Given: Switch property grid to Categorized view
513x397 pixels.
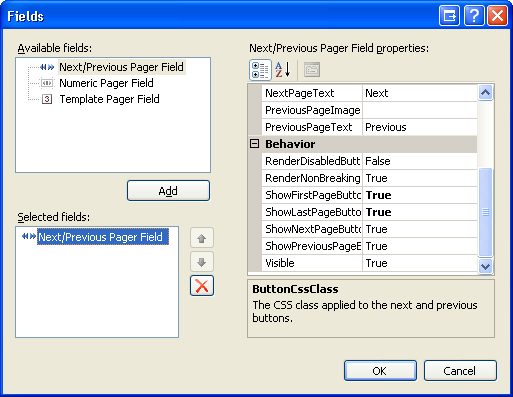Looking at the screenshot, I should click(260, 70).
